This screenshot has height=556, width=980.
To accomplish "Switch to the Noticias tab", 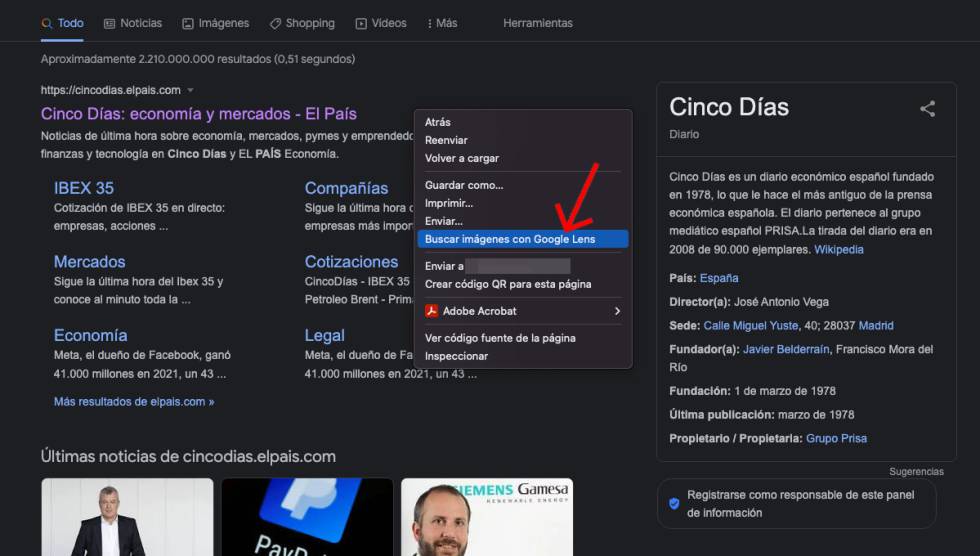I will coord(132,23).
